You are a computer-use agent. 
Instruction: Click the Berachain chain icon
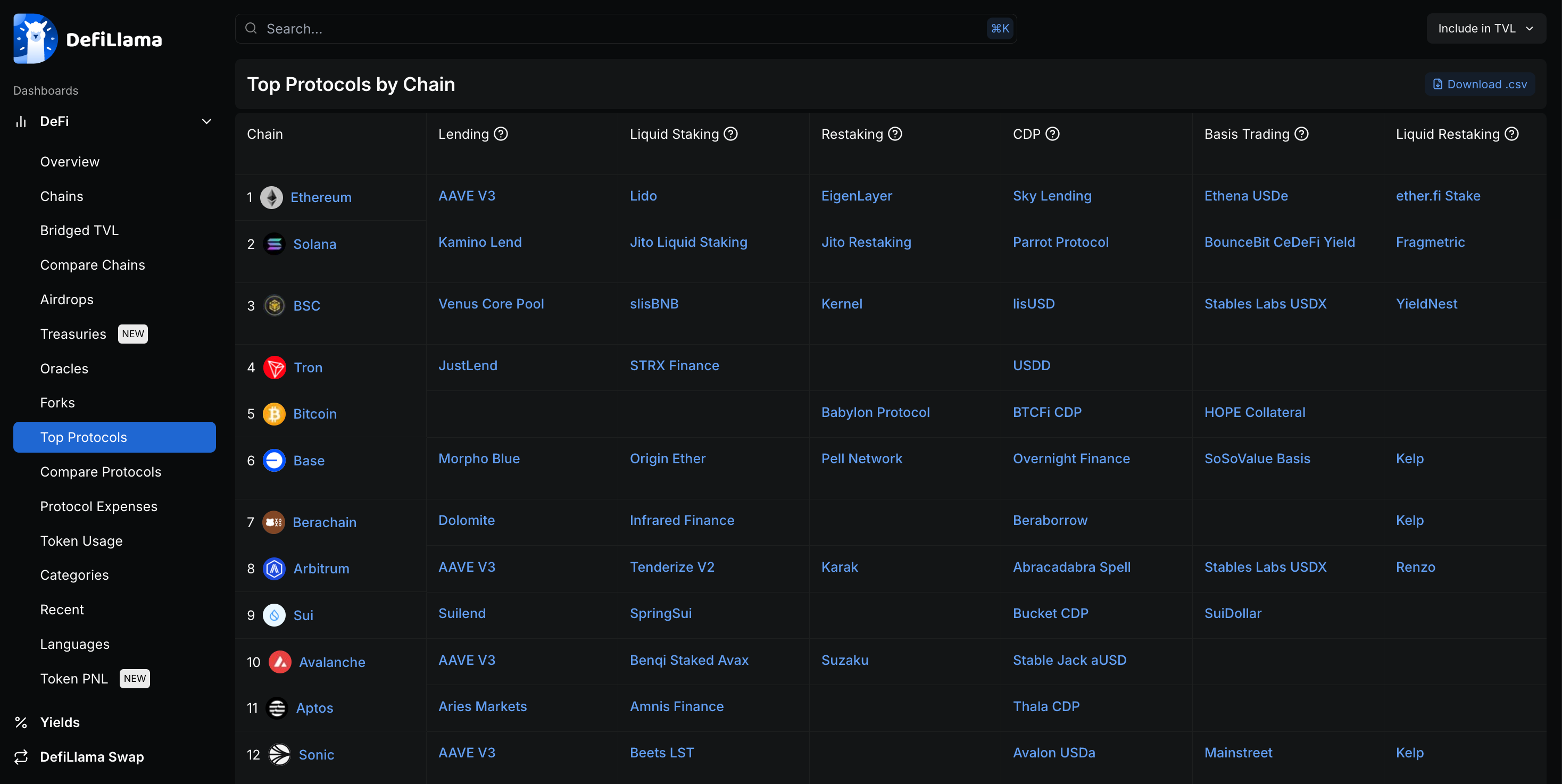pos(273,522)
